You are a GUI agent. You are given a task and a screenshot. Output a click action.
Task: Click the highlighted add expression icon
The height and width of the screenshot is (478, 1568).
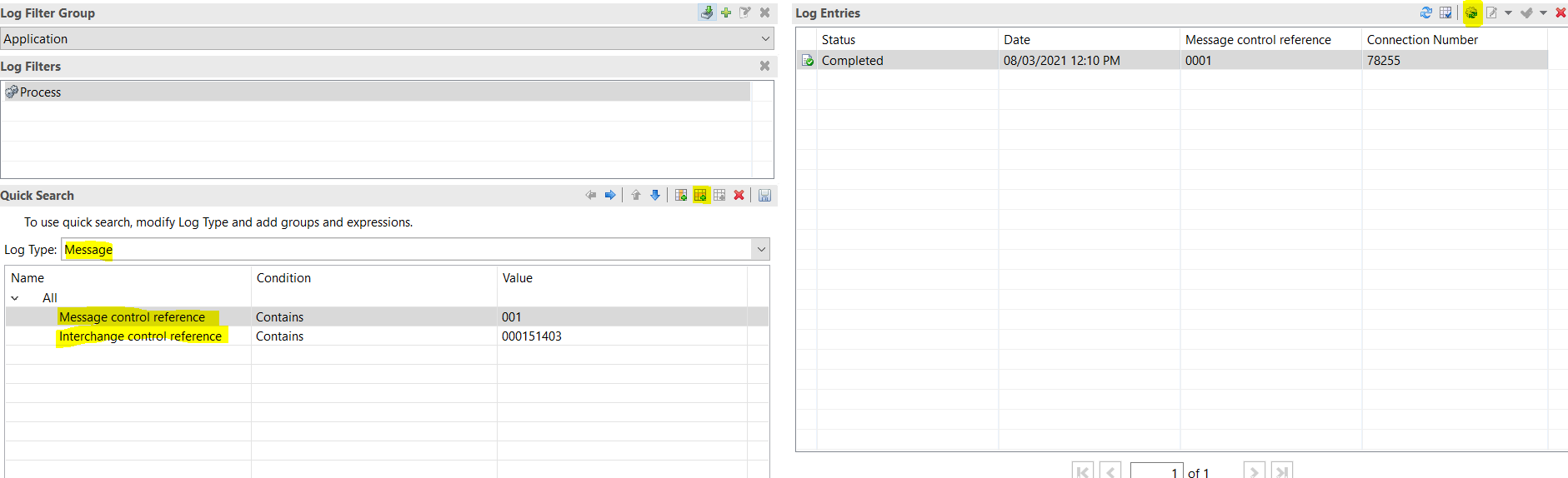[700, 195]
